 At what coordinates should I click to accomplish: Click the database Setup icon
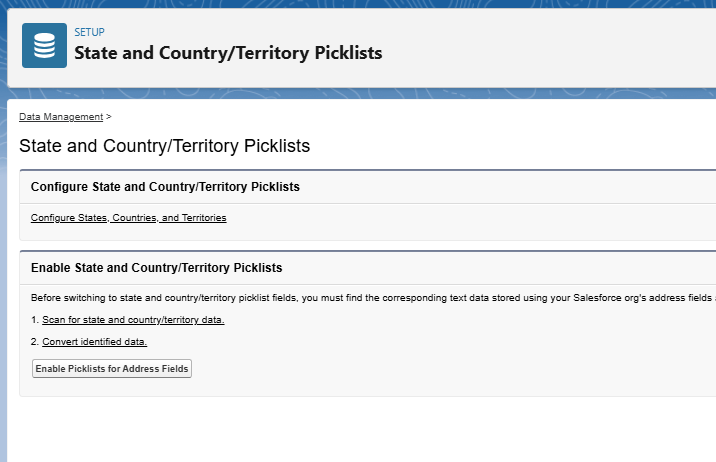point(44,46)
